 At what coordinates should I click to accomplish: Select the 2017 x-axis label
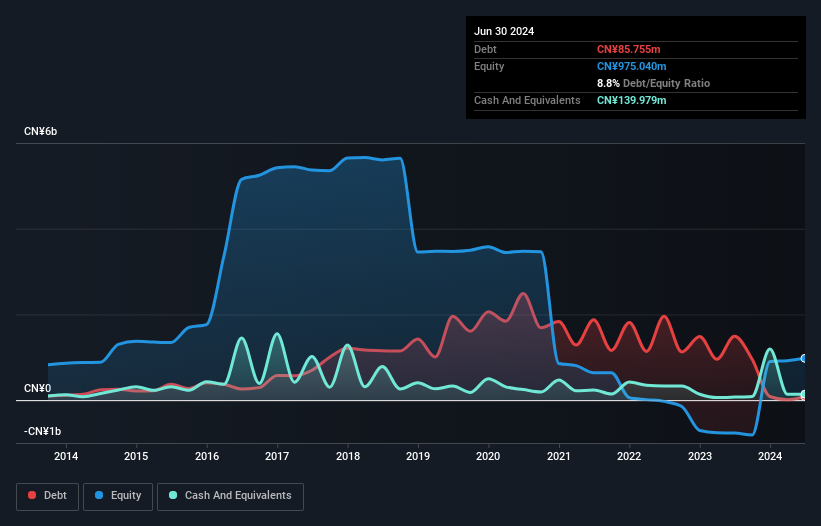click(277, 456)
